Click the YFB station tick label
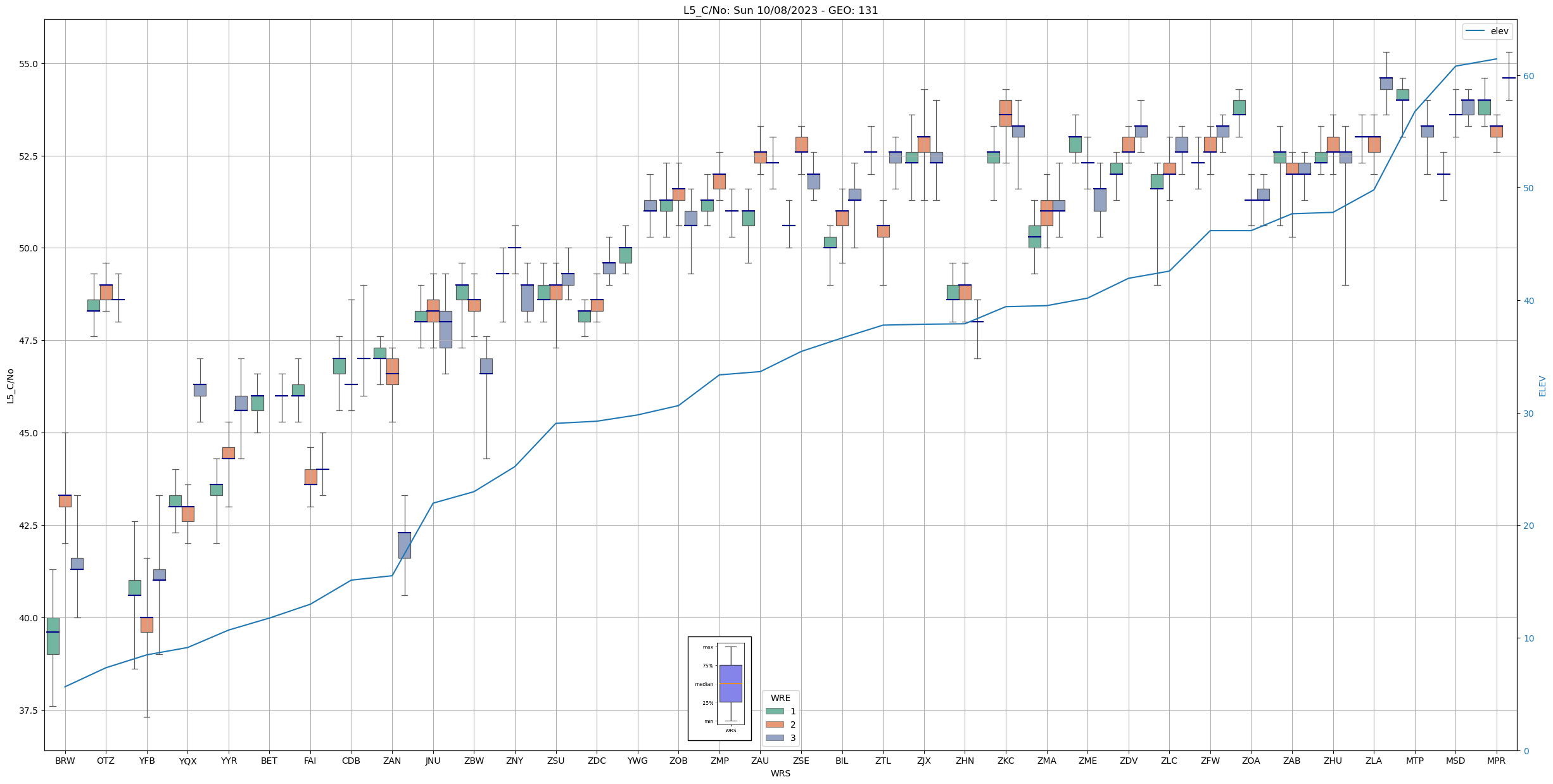The image size is (1553, 784). (x=147, y=761)
